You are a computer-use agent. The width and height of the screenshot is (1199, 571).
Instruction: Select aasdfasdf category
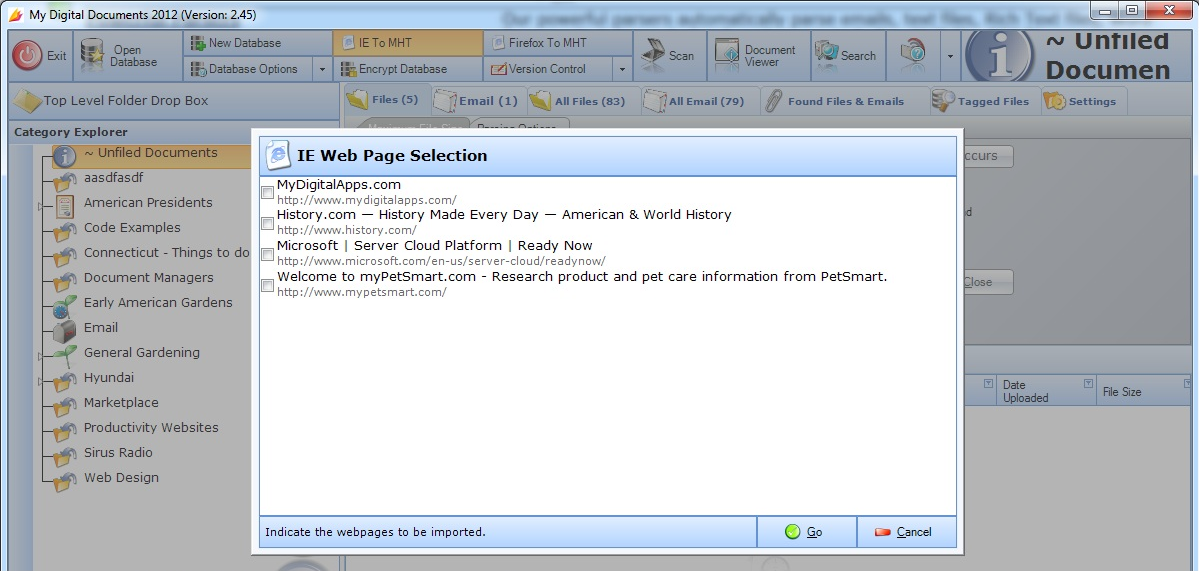pyautogui.click(x=113, y=178)
